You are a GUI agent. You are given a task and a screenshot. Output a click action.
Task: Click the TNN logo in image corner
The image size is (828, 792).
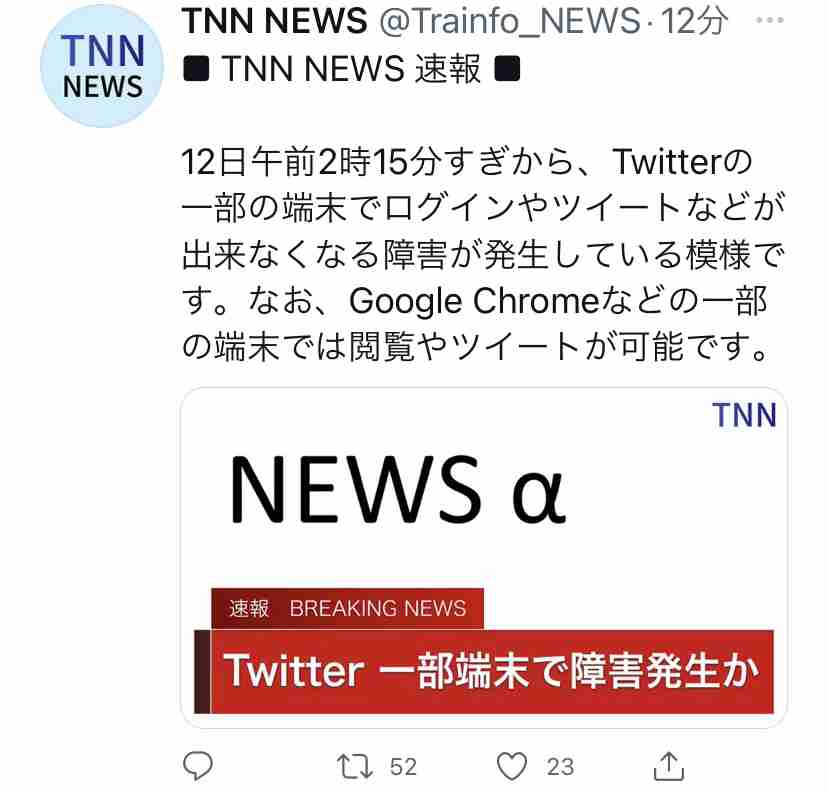744,415
